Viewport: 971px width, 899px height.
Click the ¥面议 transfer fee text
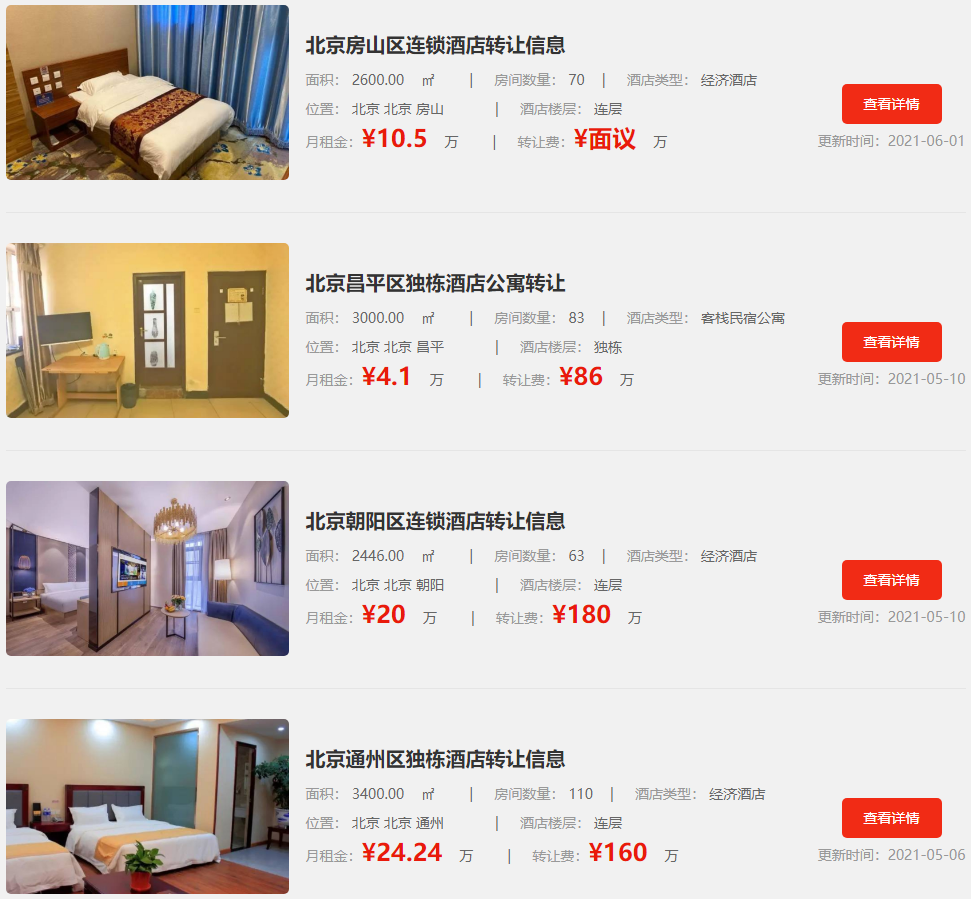point(605,139)
